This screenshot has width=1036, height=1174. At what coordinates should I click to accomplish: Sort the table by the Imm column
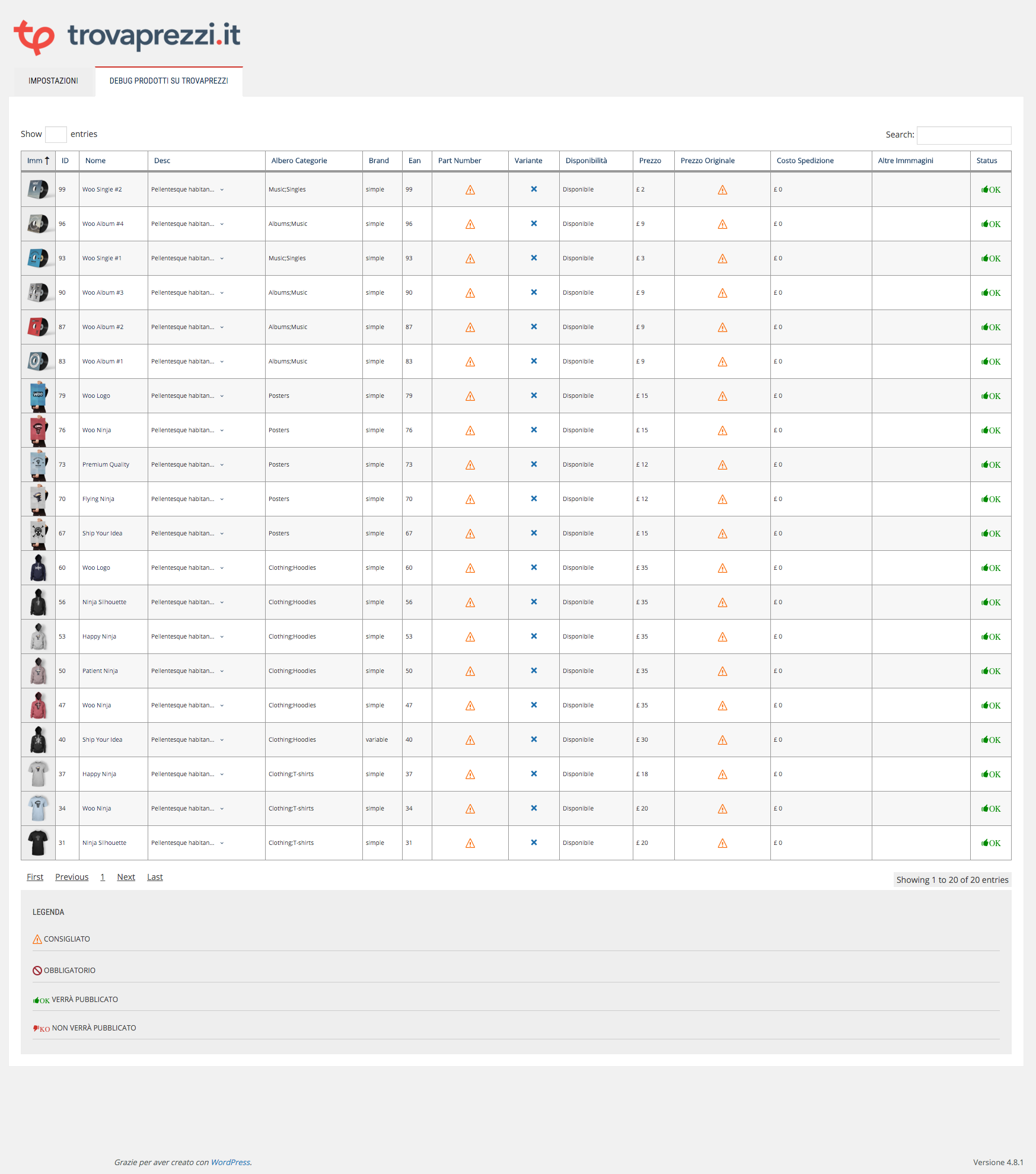[x=38, y=161]
